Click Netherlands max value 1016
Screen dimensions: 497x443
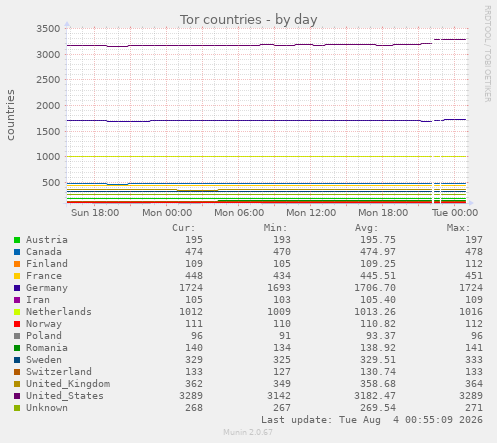coord(471,312)
